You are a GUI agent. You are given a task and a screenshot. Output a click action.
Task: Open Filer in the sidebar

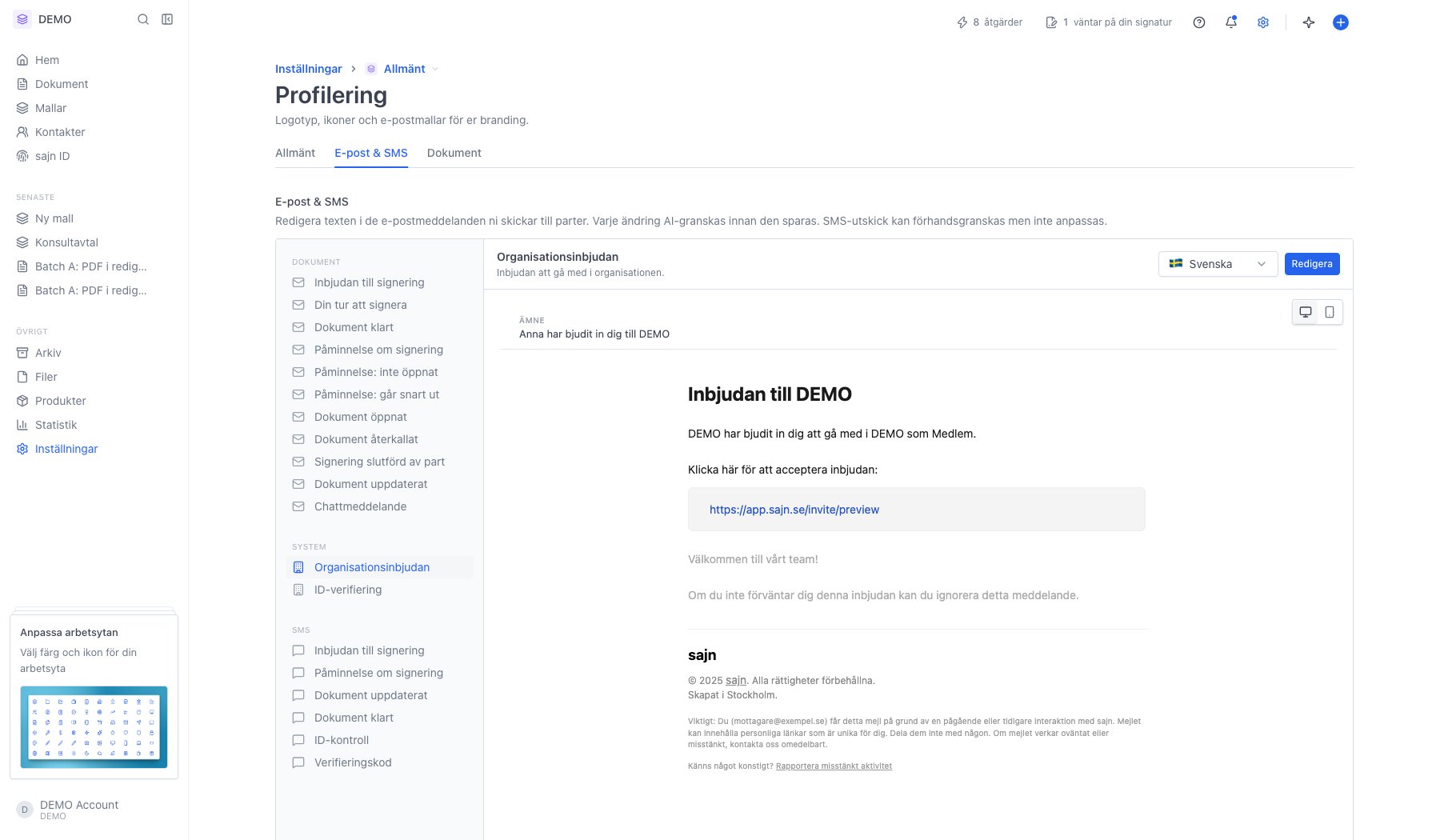pos(94,377)
